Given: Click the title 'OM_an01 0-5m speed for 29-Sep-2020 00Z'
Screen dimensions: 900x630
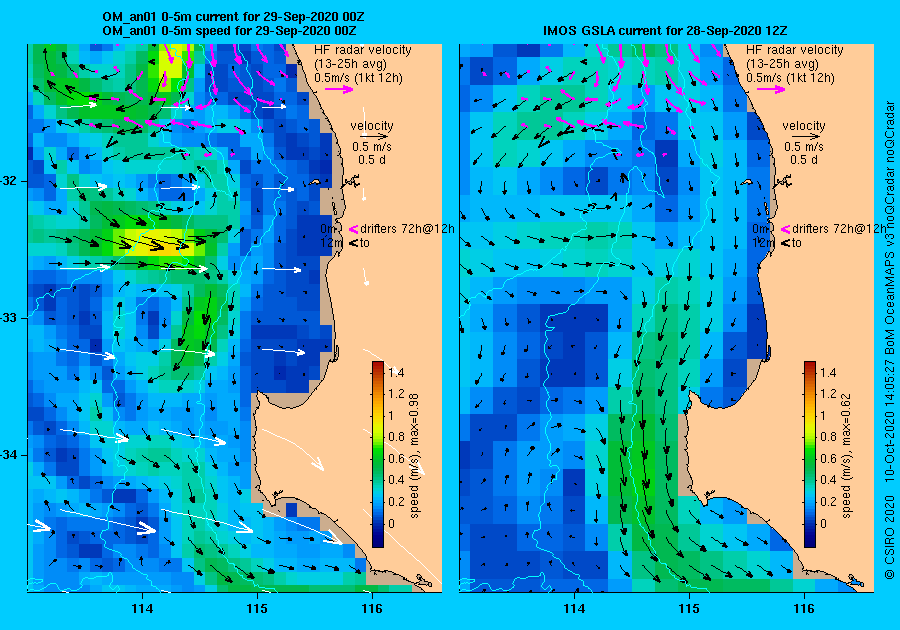Looking at the screenshot, I should tap(229, 30).
